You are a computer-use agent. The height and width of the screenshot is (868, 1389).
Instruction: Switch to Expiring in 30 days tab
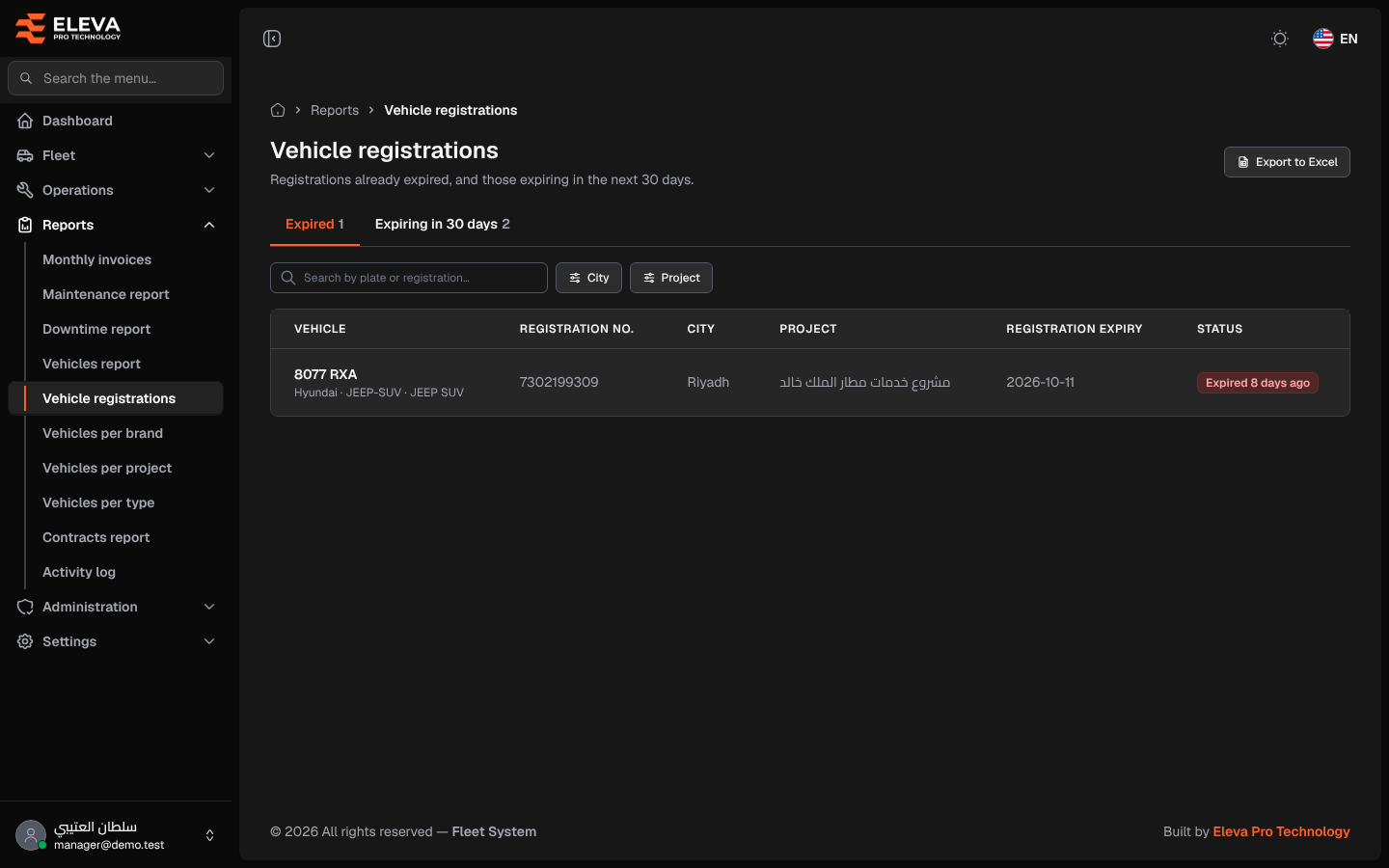[442, 224]
